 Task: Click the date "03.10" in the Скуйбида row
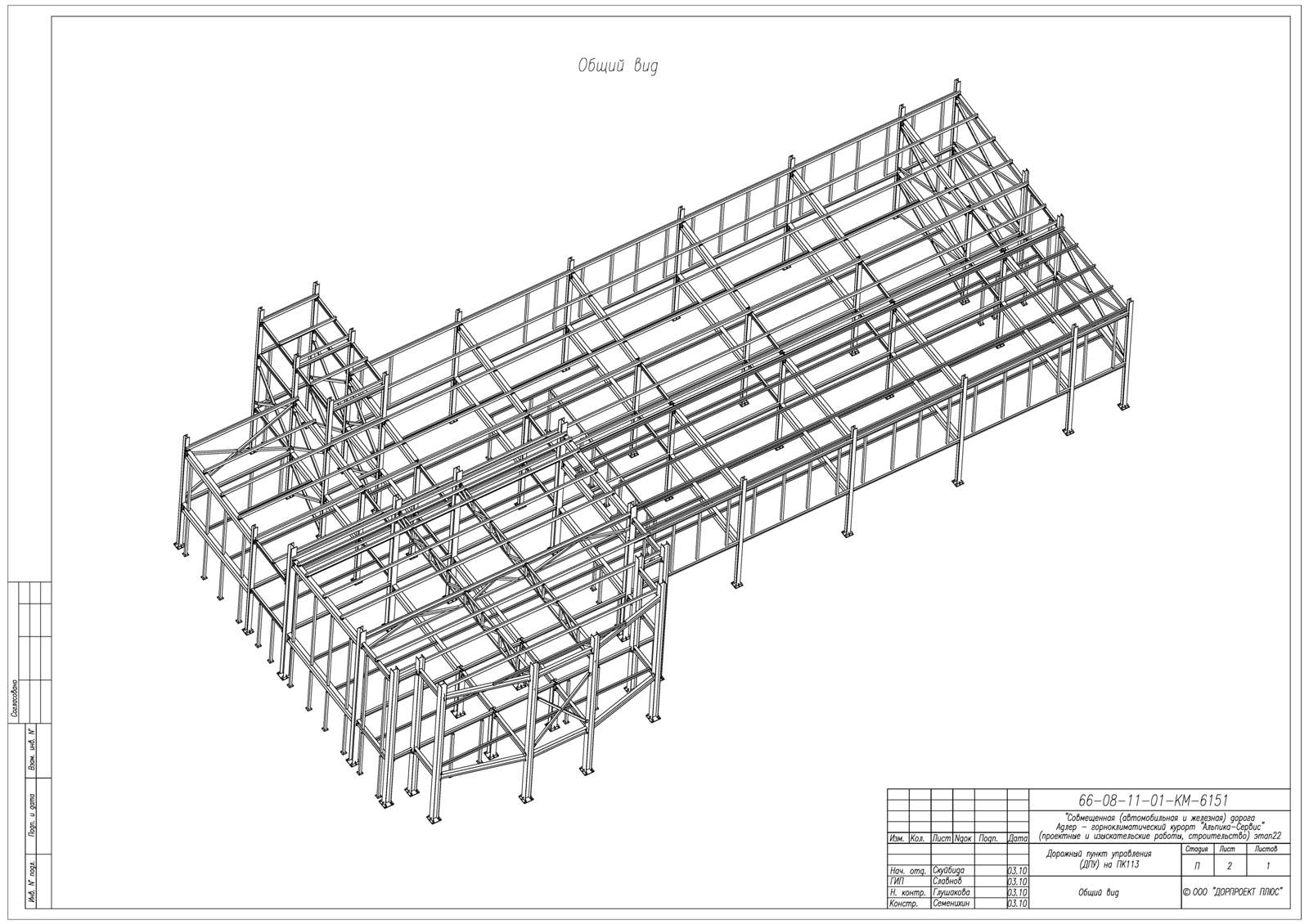[1019, 872]
